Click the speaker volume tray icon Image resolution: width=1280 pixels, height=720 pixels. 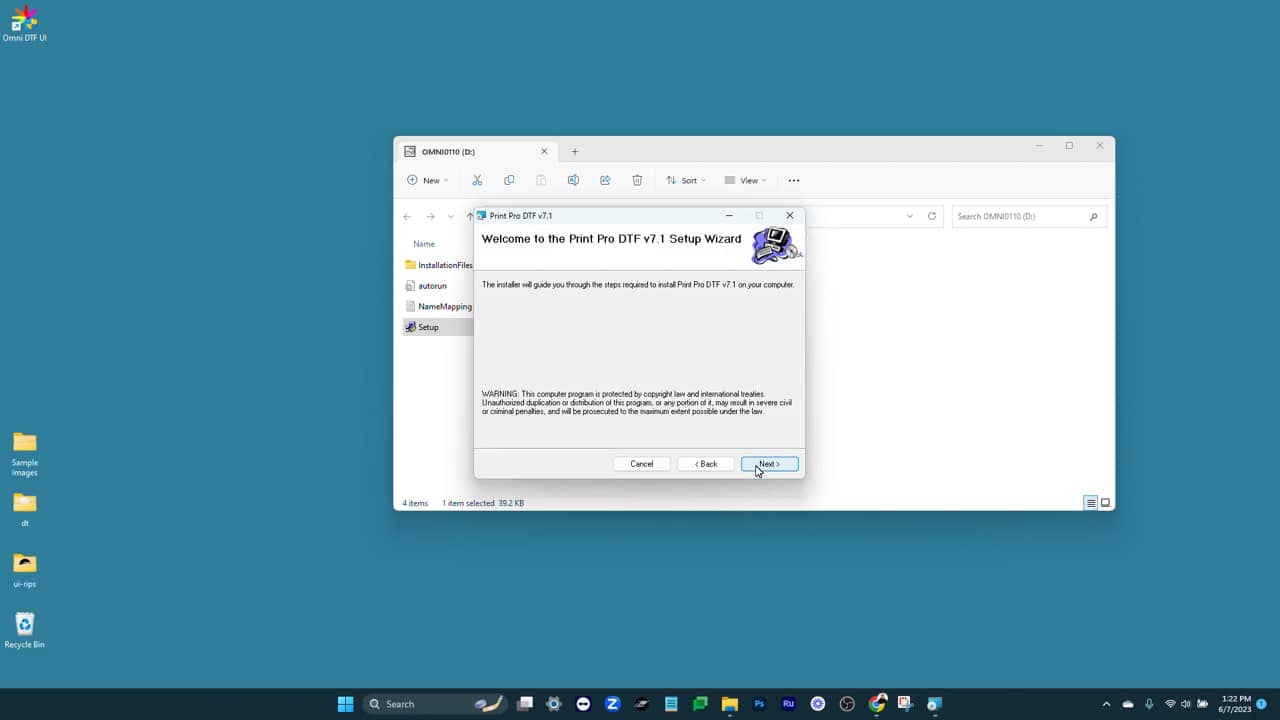[1186, 704]
